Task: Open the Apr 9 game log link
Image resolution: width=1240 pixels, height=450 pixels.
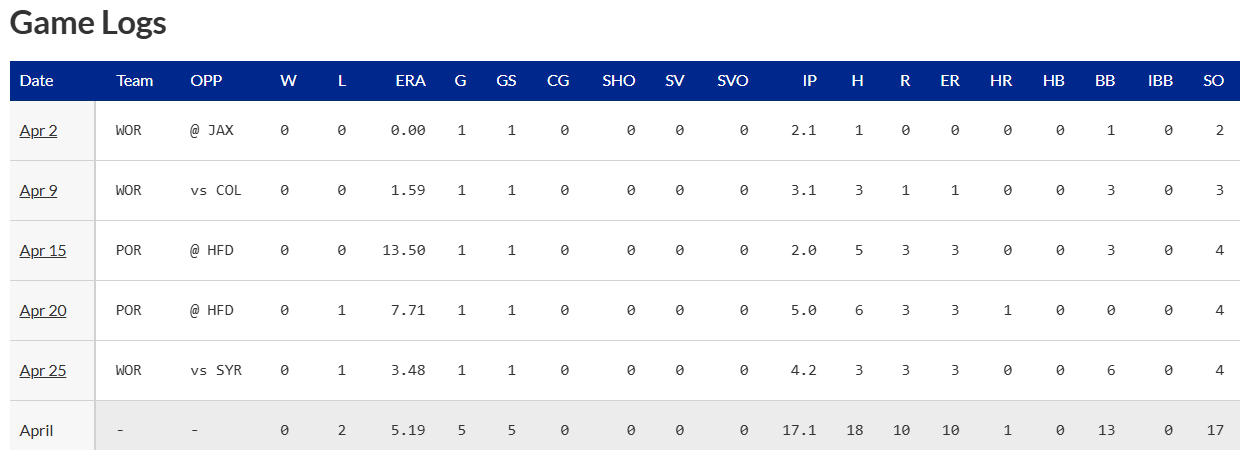Action: click(x=38, y=190)
